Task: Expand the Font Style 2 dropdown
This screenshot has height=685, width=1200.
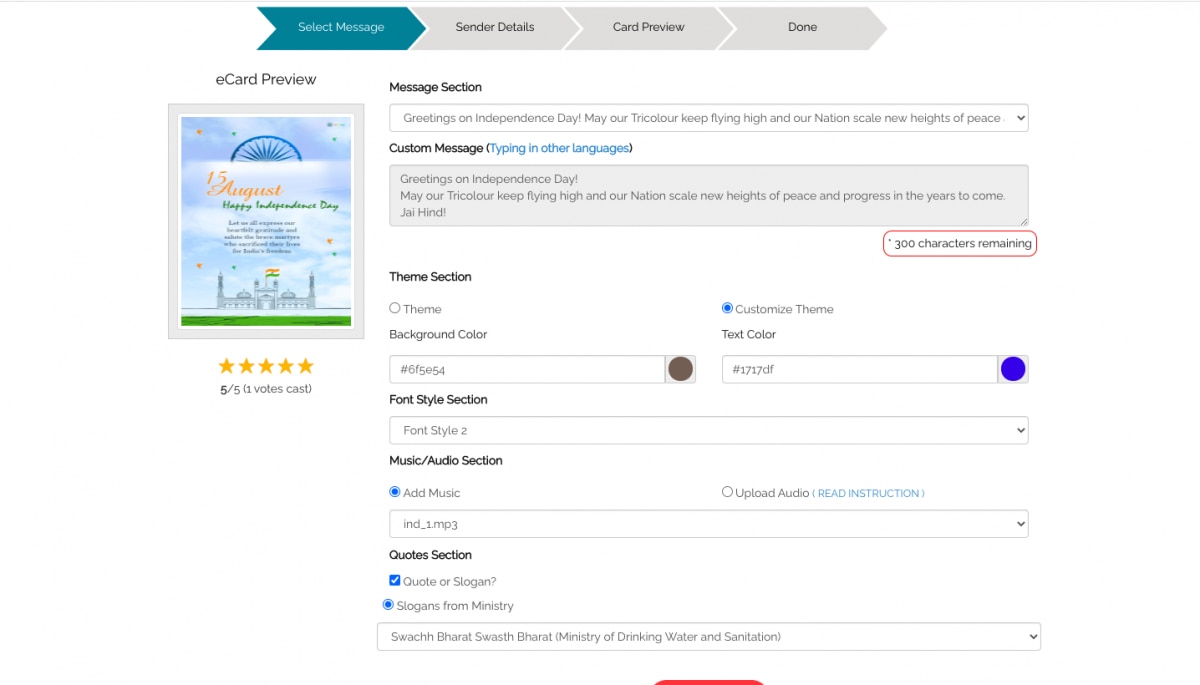Action: click(708, 431)
